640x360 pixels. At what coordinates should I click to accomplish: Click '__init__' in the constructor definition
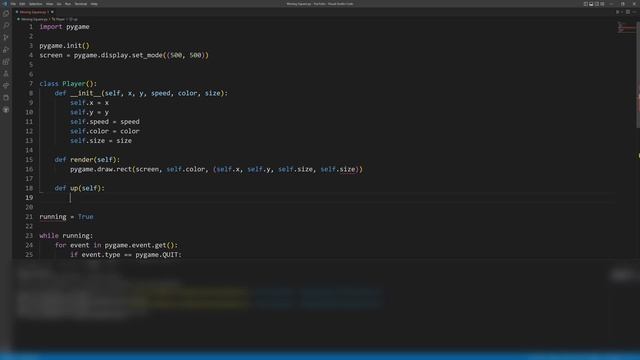pyautogui.click(x=85, y=93)
